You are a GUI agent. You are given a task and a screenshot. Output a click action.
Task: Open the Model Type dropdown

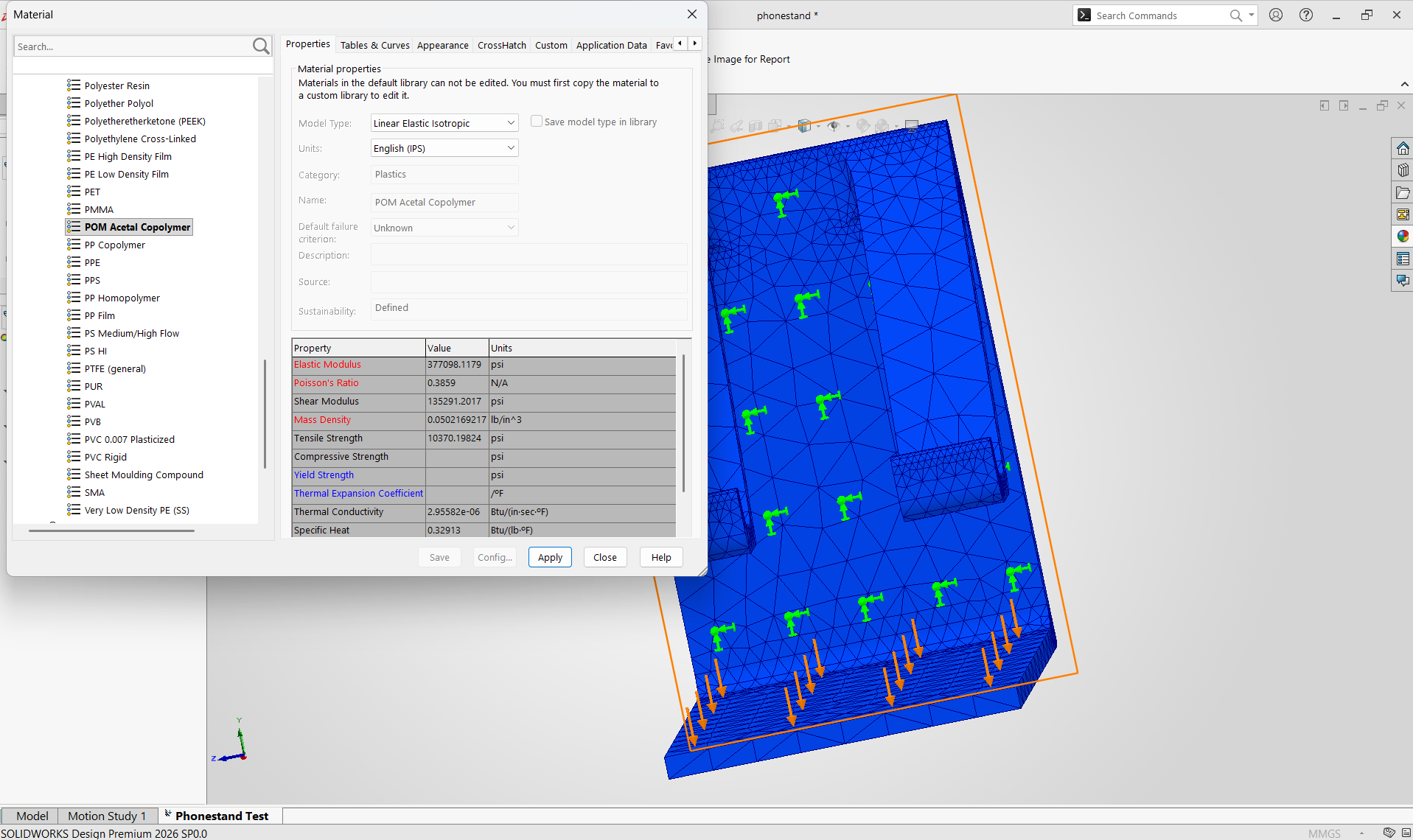tap(444, 123)
